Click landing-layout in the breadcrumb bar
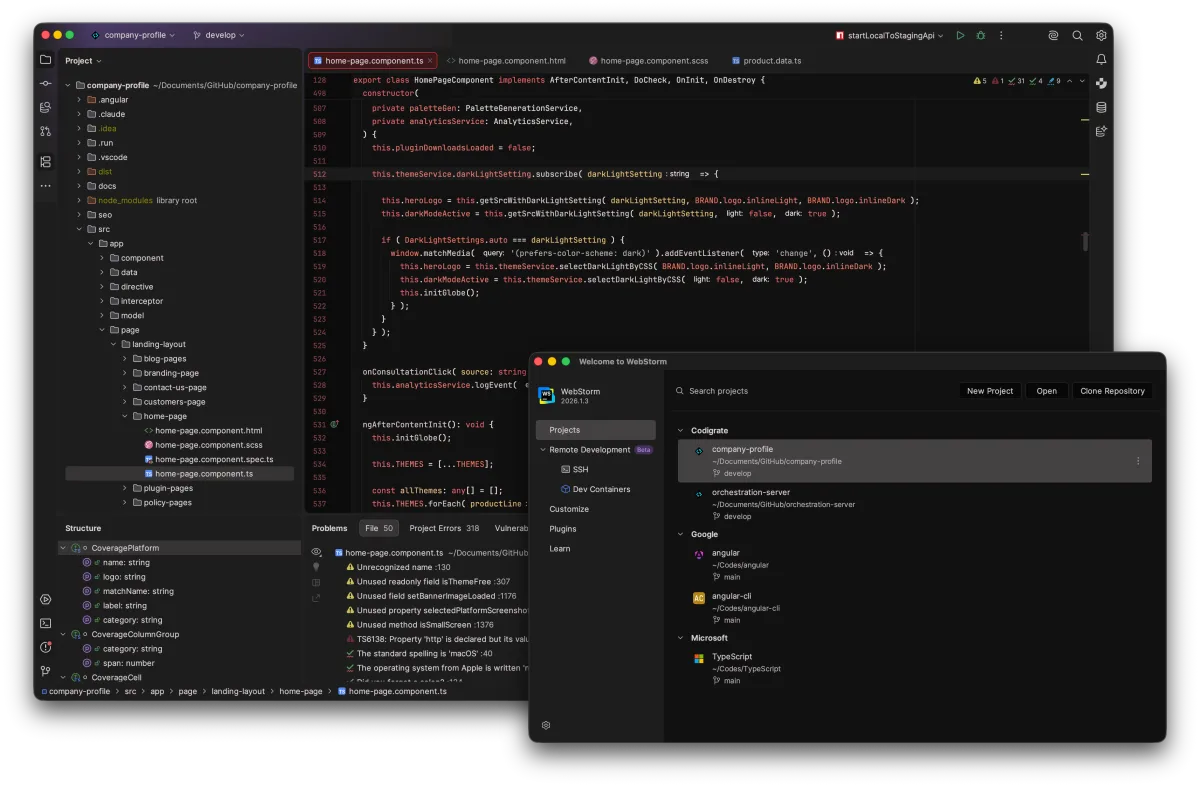The height and width of the screenshot is (787, 1200). [x=238, y=691]
